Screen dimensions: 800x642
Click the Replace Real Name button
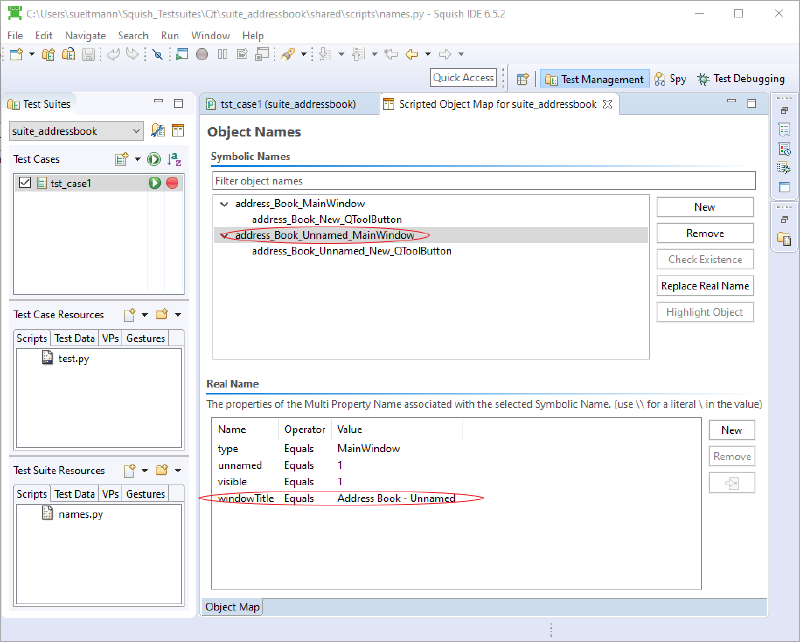(x=704, y=286)
